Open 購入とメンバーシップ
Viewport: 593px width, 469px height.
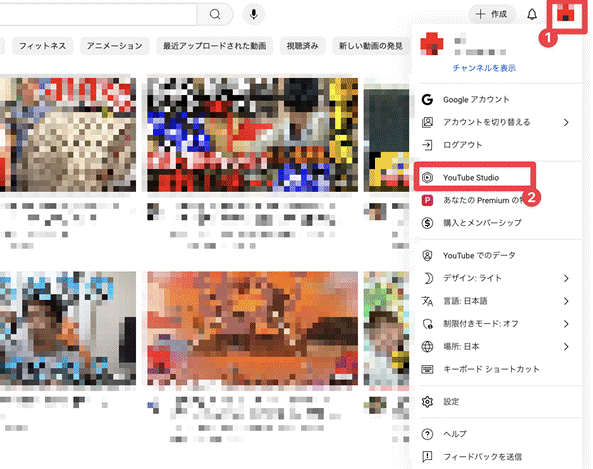point(482,223)
